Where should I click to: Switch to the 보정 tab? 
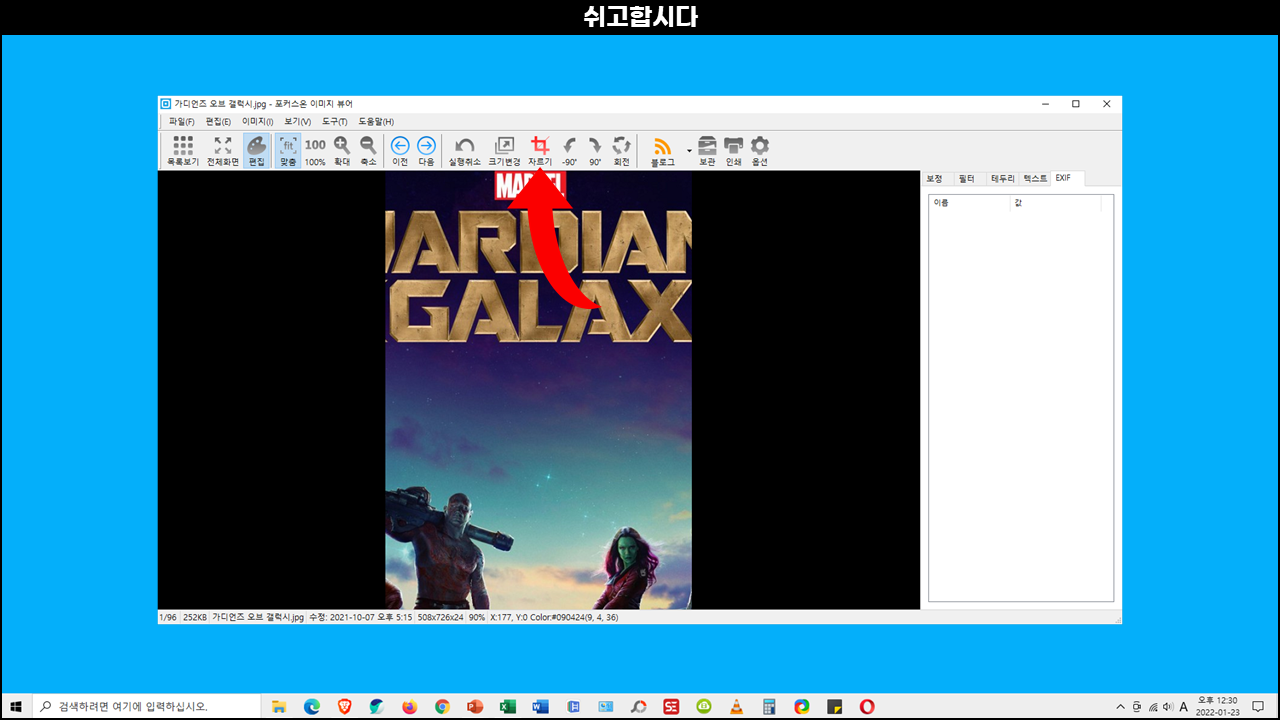pyautogui.click(x=935, y=178)
